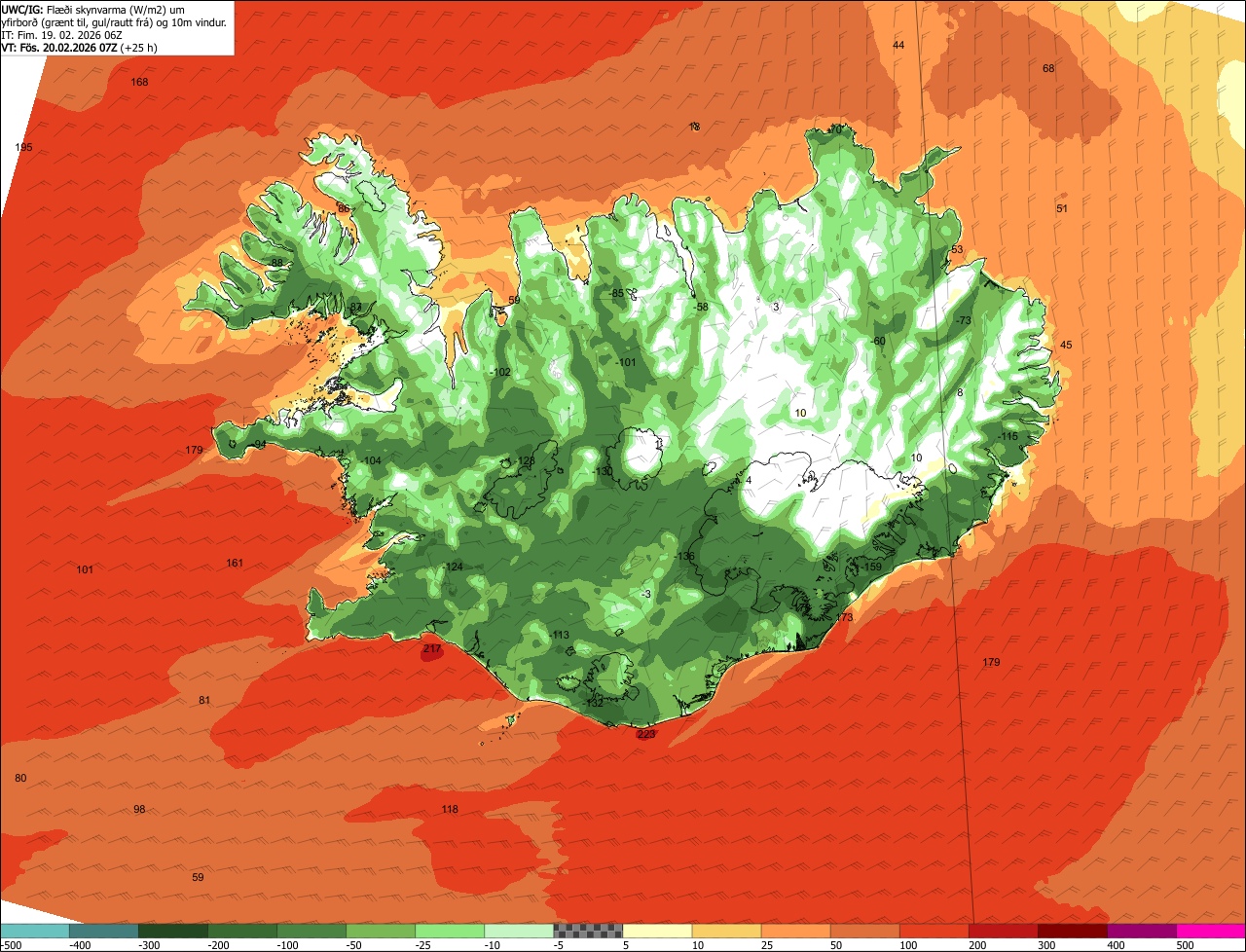1246x952 pixels.
Task: Click the value -136 in south-central Iceland
Action: [684, 556]
